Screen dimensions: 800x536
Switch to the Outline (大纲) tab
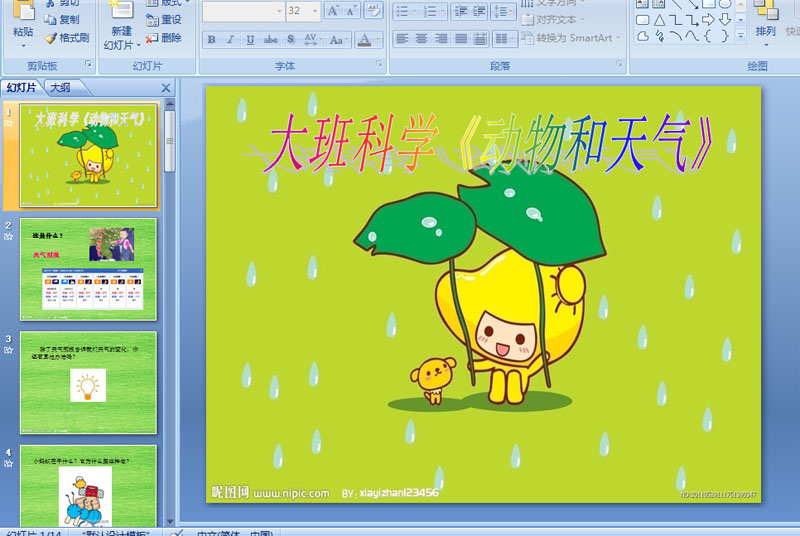tap(60, 88)
